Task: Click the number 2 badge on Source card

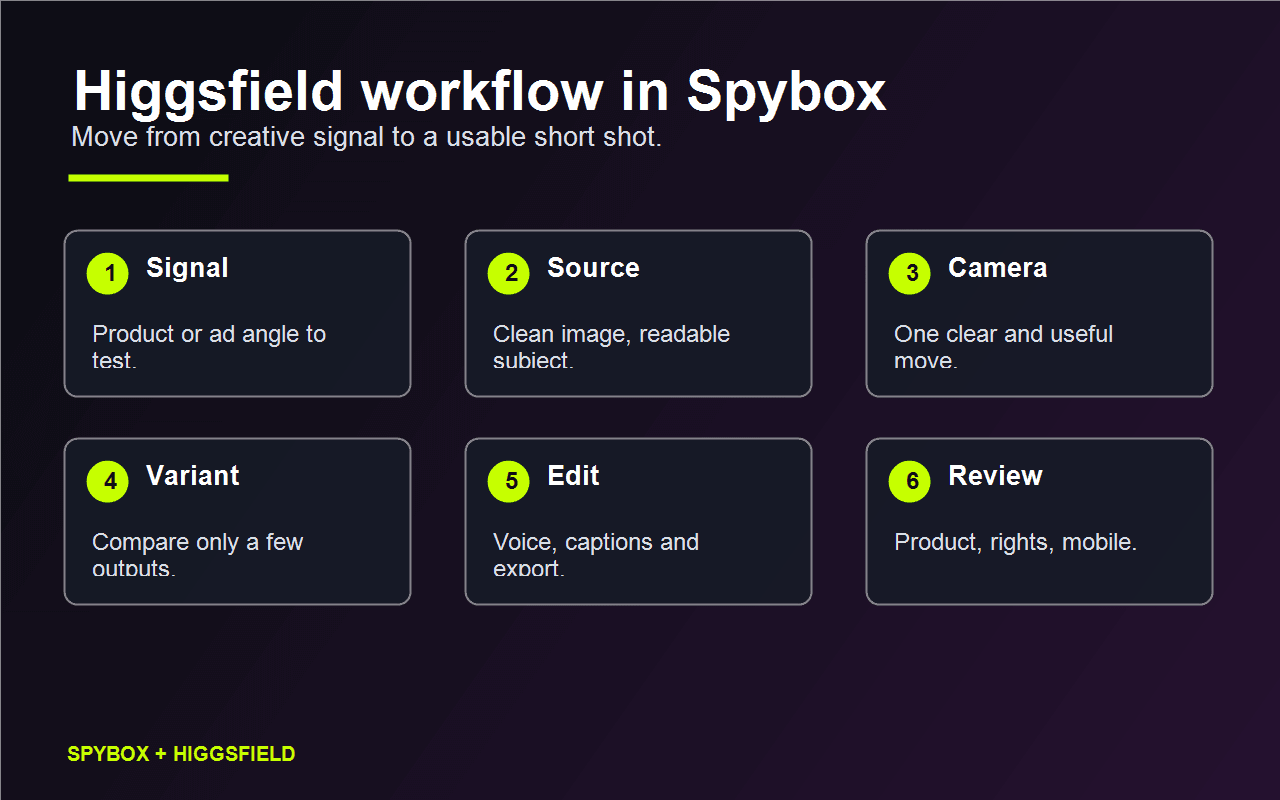Action: click(509, 274)
